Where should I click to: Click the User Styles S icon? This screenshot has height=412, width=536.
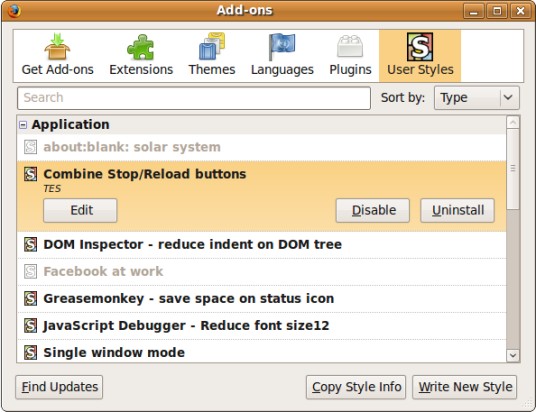[420, 46]
